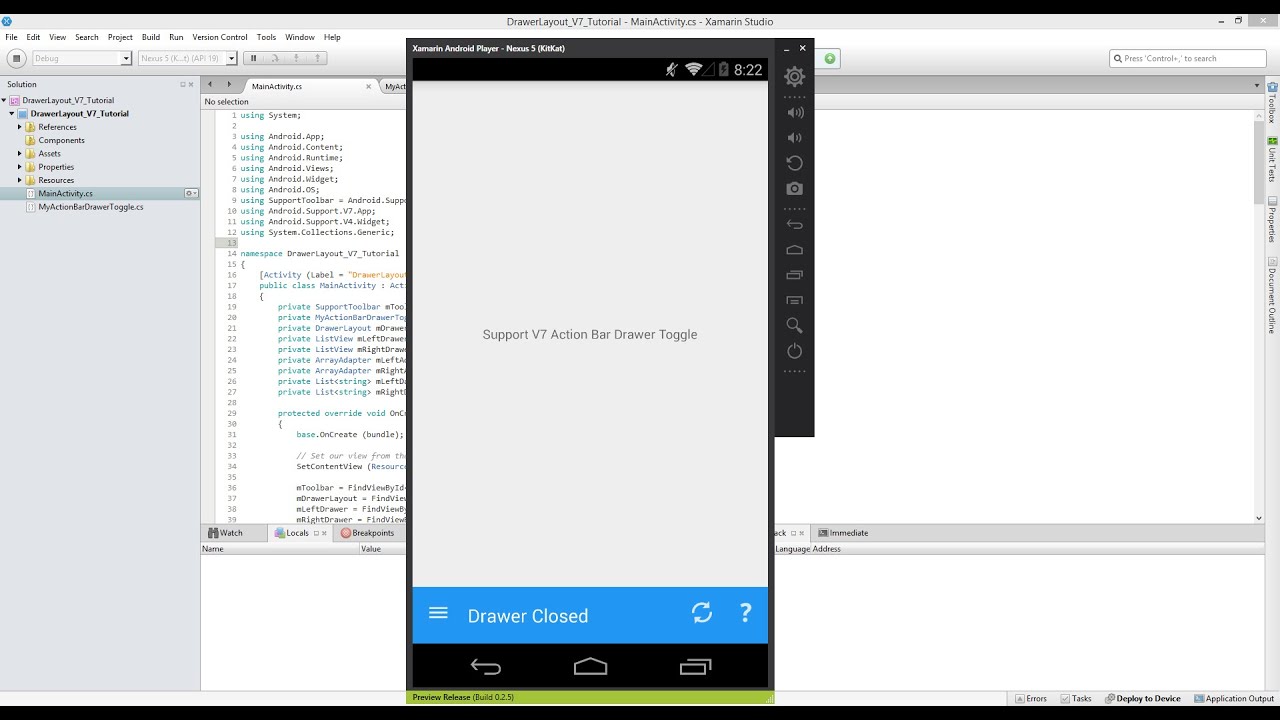Expand the Assets folder

tap(19, 154)
